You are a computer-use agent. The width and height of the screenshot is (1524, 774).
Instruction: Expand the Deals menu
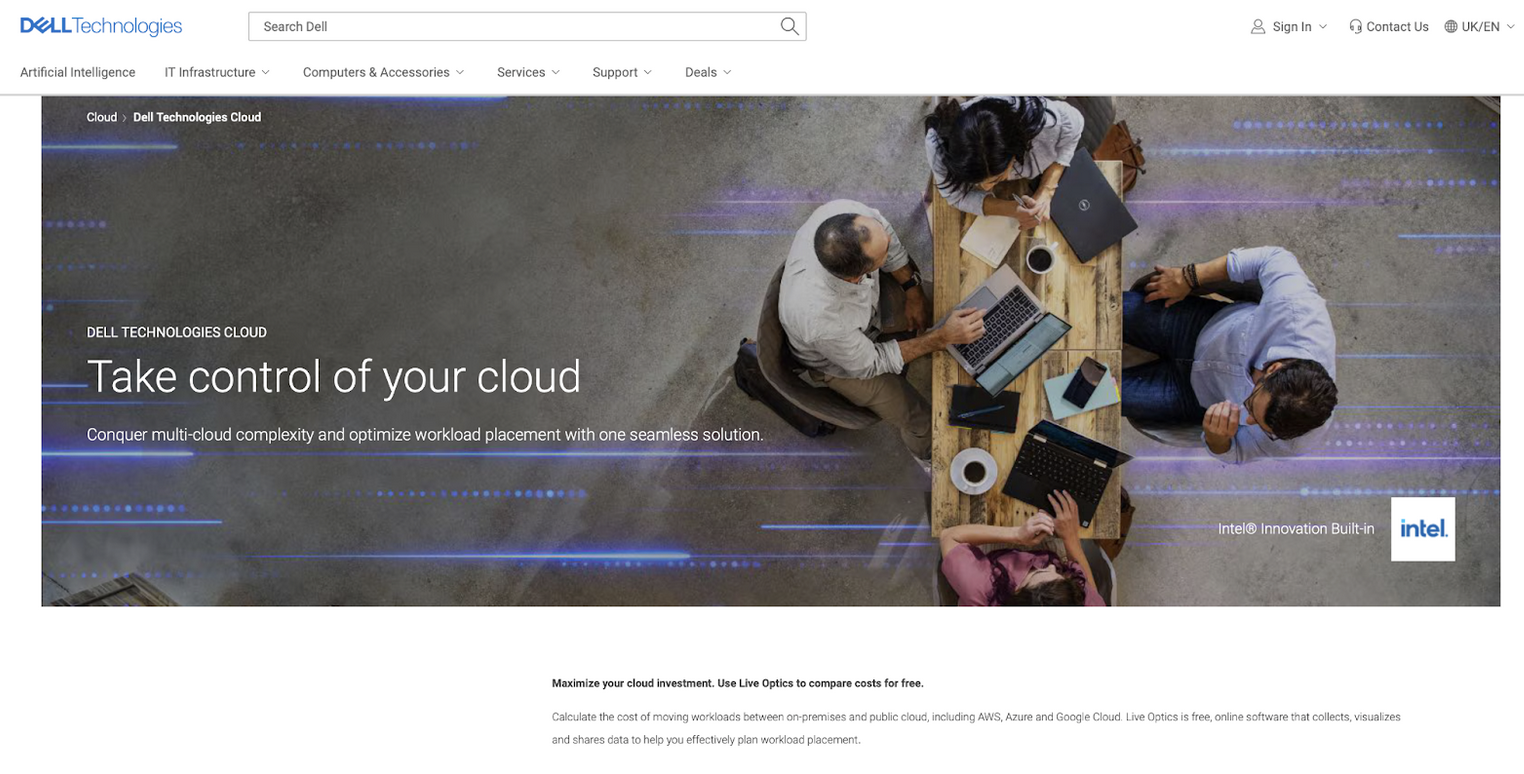click(708, 72)
